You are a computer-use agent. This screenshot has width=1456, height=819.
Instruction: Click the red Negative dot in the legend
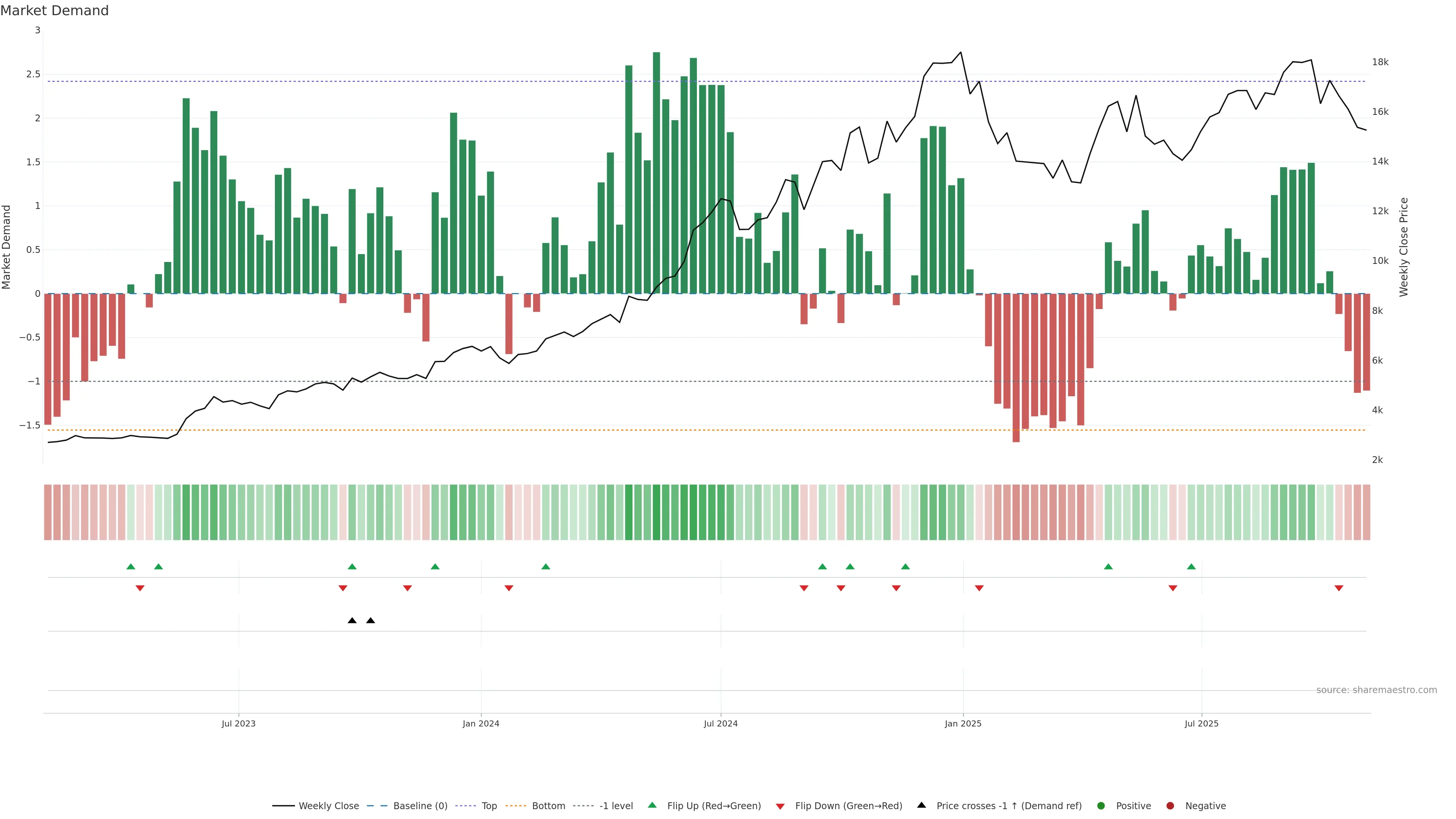(1170, 806)
